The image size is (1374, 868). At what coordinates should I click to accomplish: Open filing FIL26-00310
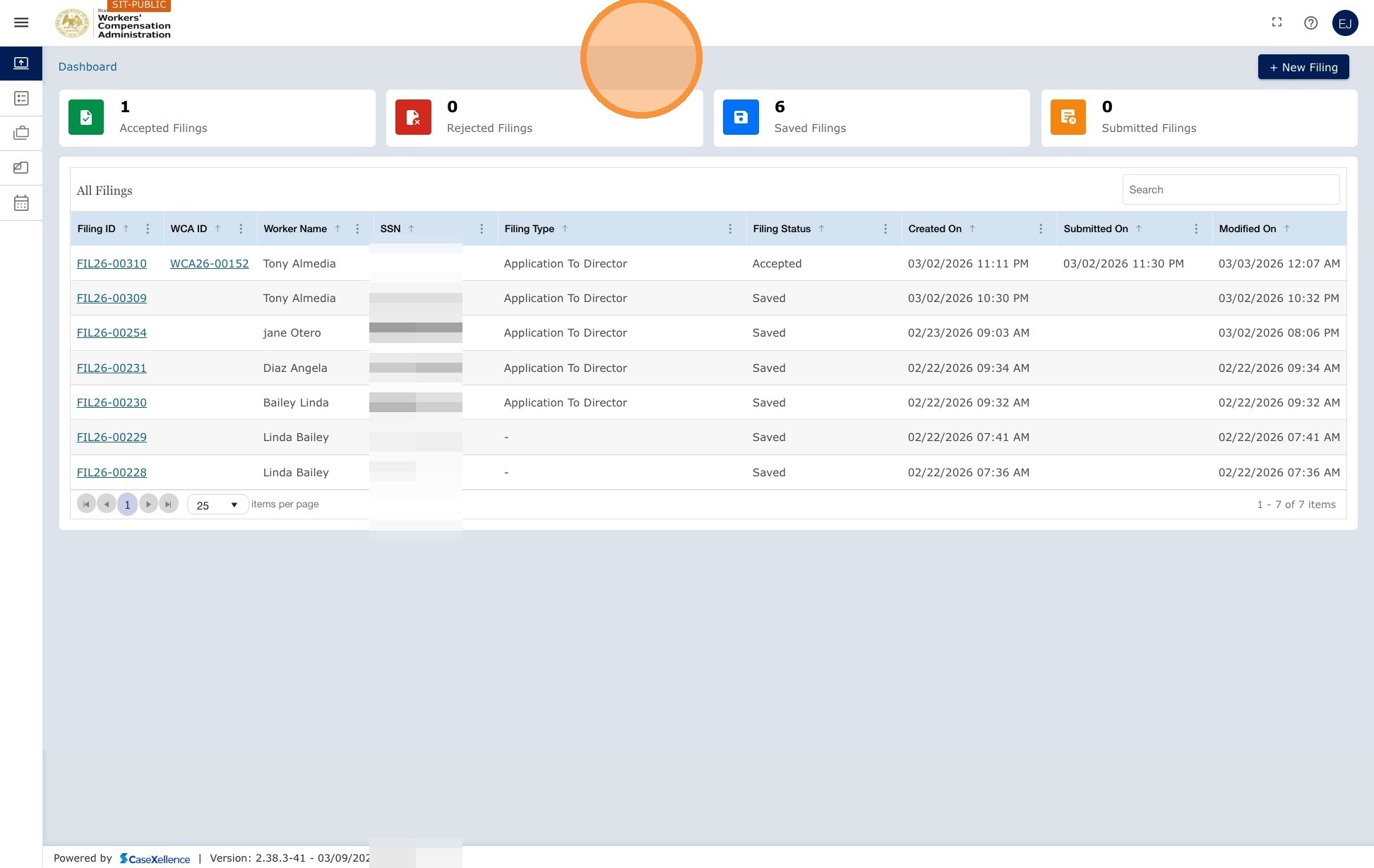[112, 263]
